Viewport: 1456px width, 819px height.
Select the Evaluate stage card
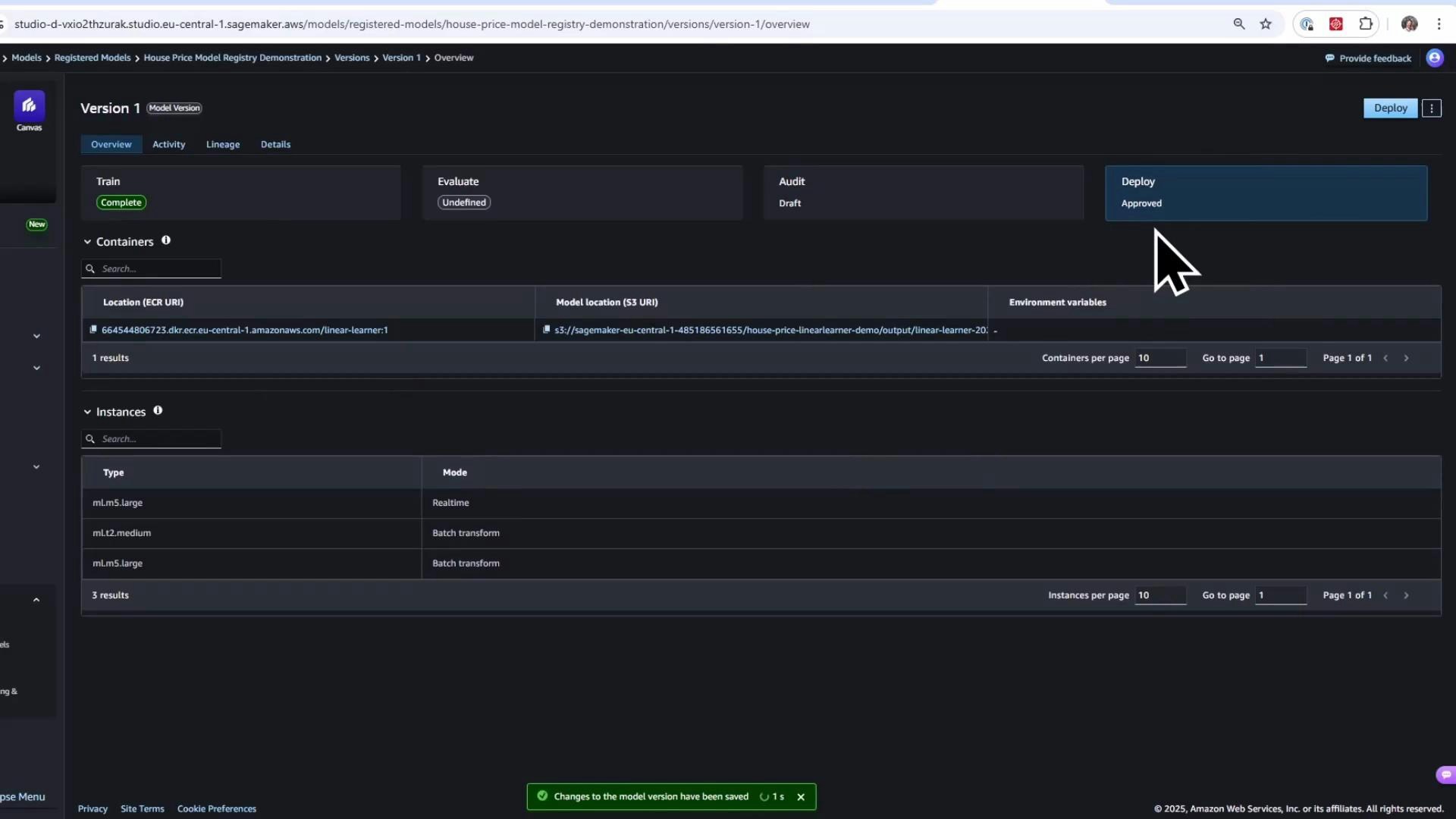(x=582, y=193)
